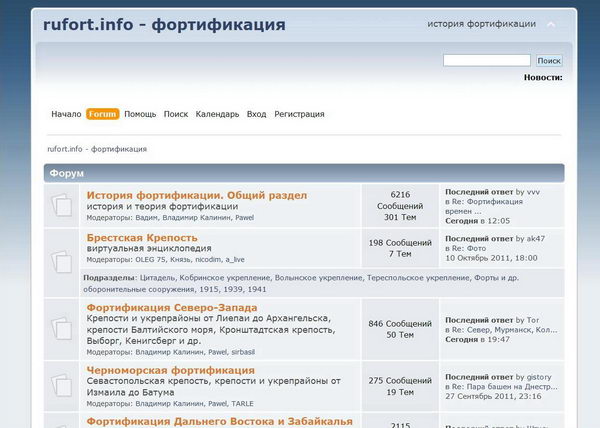Image resolution: width=600 pixels, height=428 pixels.
Task: Open the Начало menu item
Action: 66,114
